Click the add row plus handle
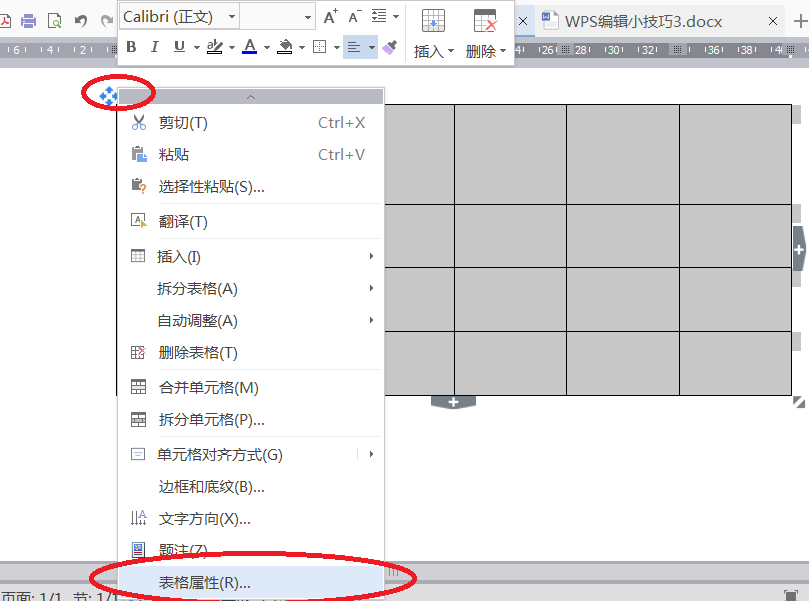Image resolution: width=809 pixels, height=601 pixels. pos(453,402)
